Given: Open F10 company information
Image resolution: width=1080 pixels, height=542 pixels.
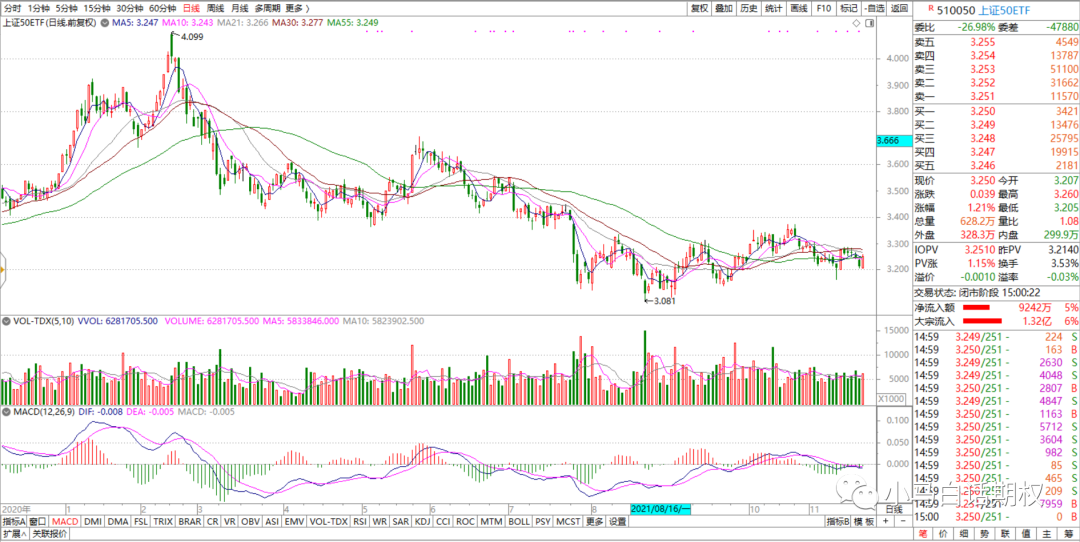Looking at the screenshot, I should click(x=824, y=8).
